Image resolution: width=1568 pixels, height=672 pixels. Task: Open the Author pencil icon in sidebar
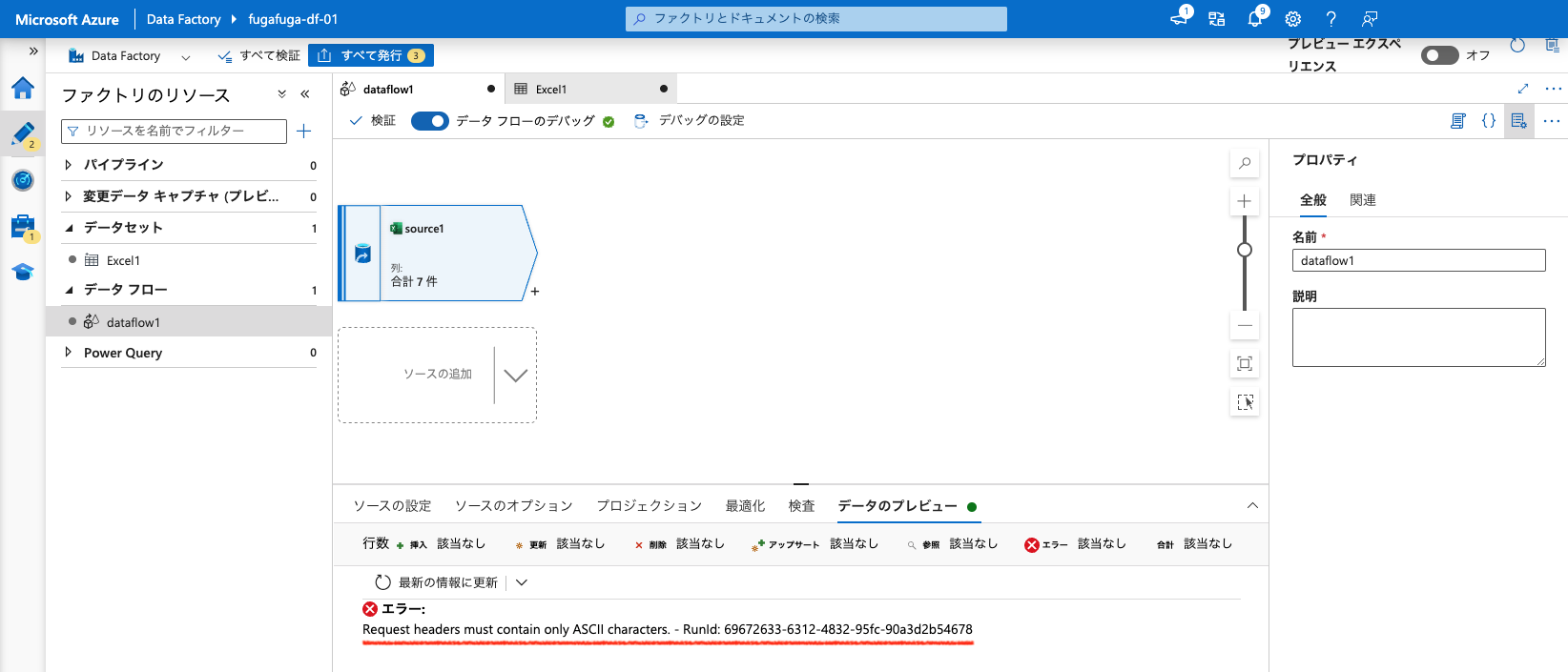(23, 134)
